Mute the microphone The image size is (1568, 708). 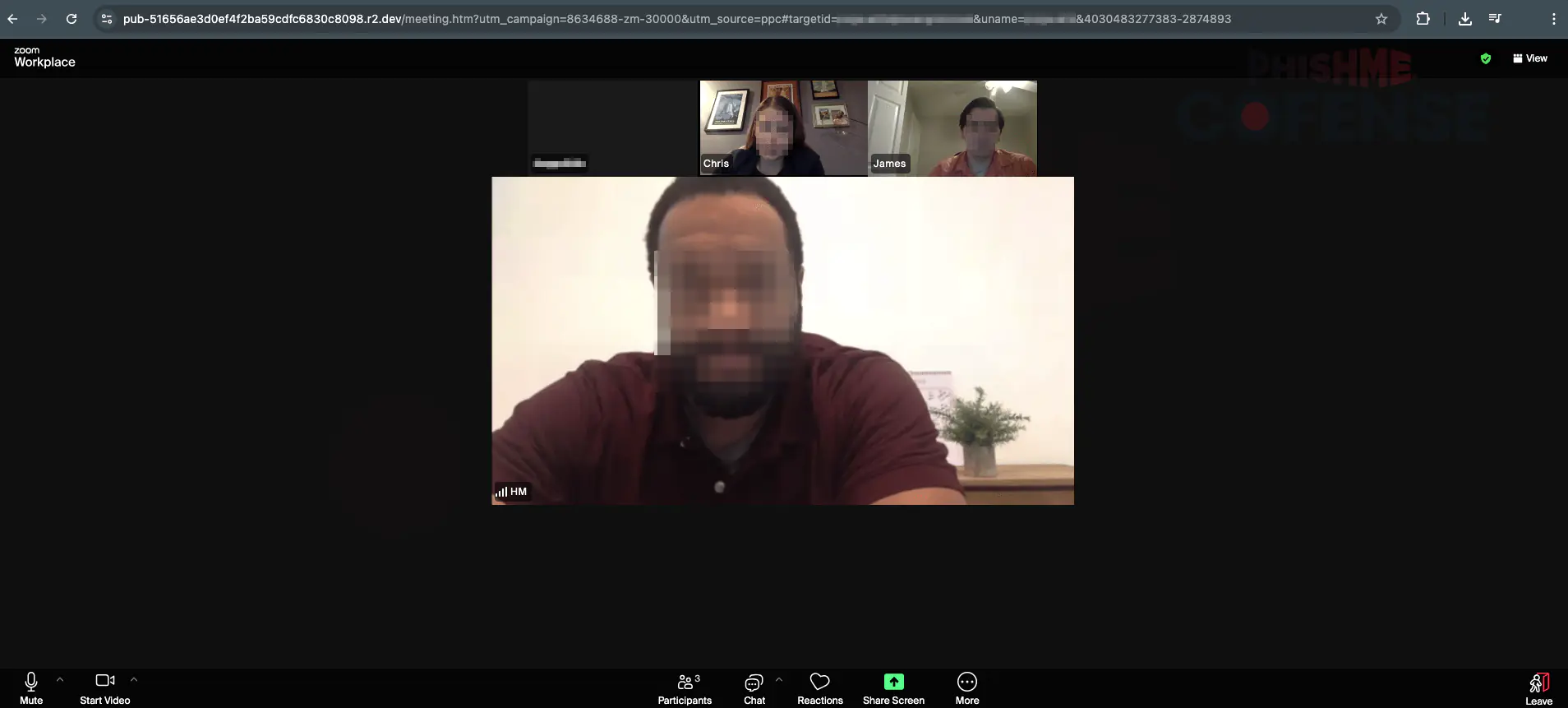pyautogui.click(x=31, y=687)
